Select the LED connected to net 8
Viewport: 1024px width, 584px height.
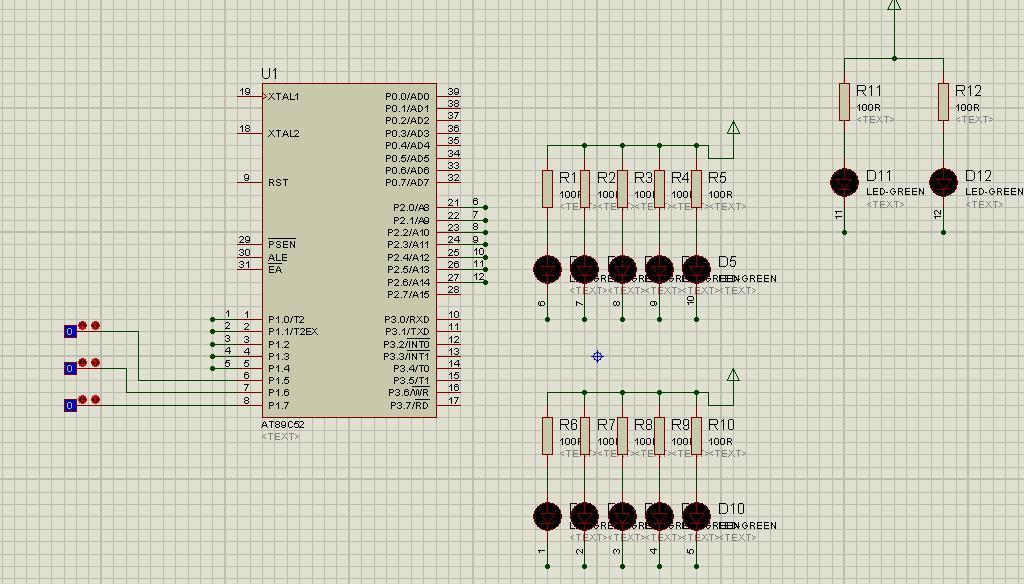click(x=622, y=269)
